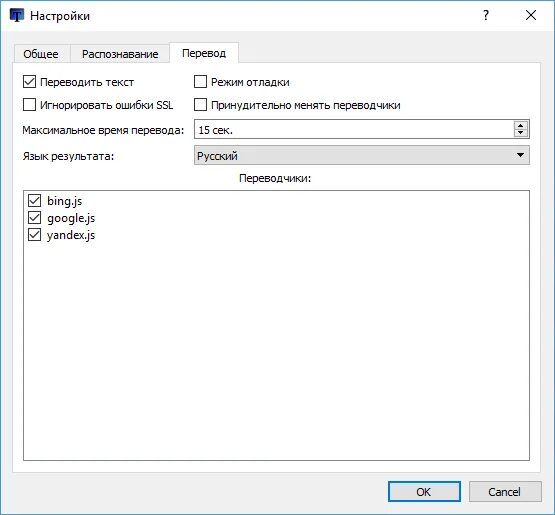Turn on Режим отладки checkbox

coord(200,82)
